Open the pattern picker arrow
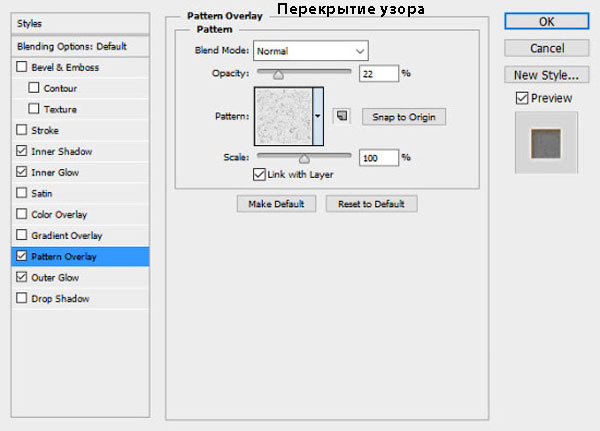The image size is (600, 431). click(x=318, y=116)
